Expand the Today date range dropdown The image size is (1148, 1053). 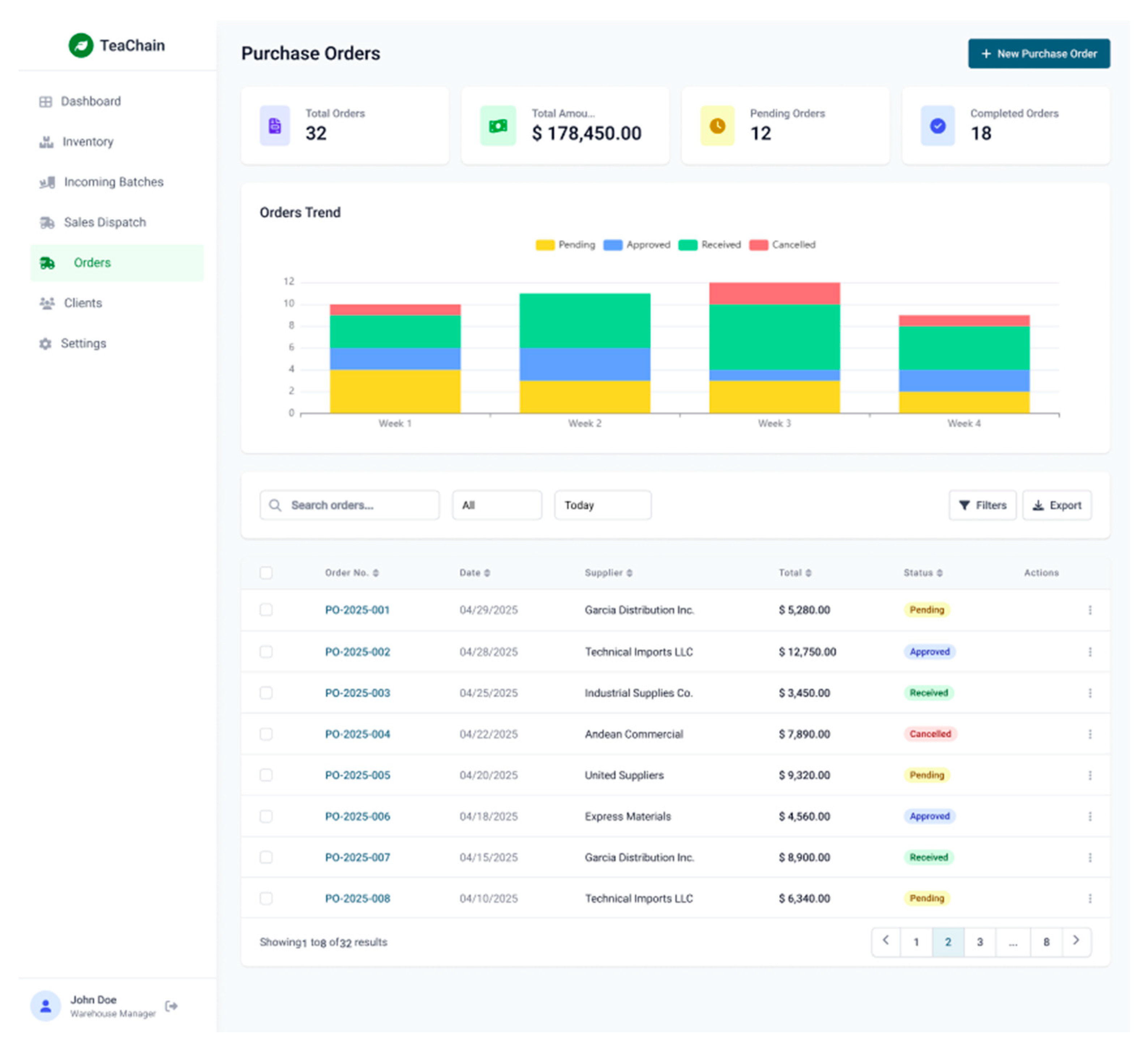click(602, 505)
